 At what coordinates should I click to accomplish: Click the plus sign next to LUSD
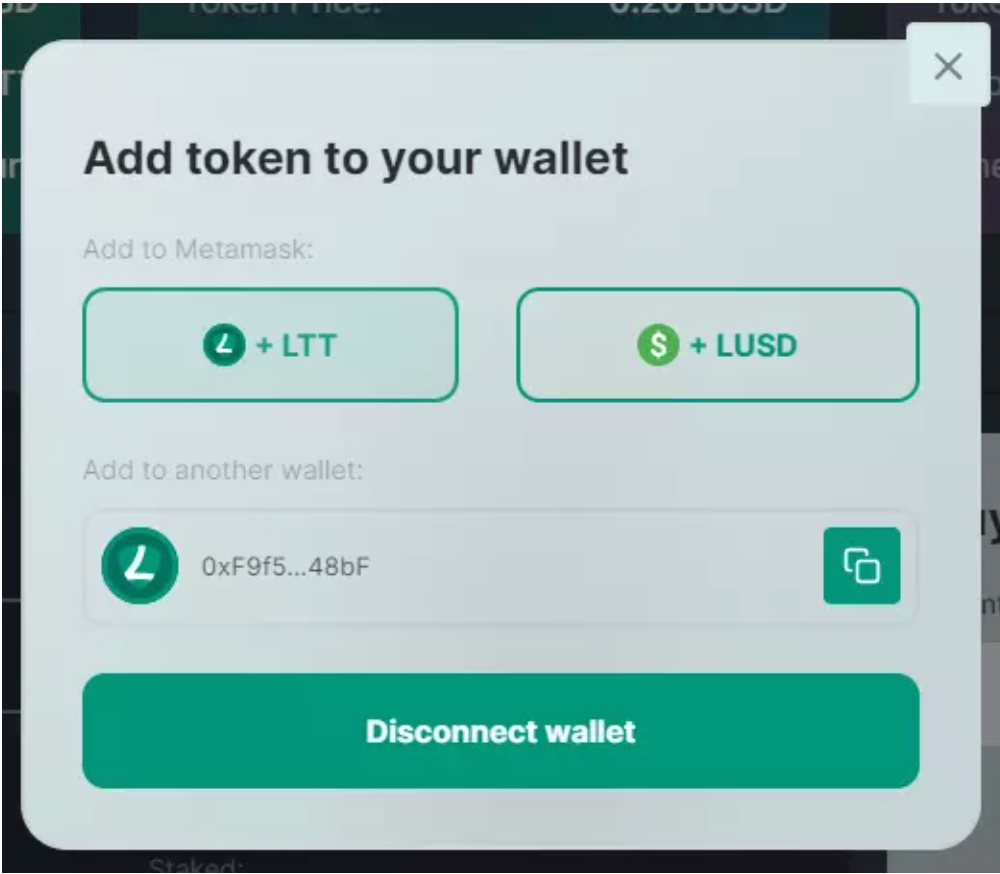pos(699,346)
